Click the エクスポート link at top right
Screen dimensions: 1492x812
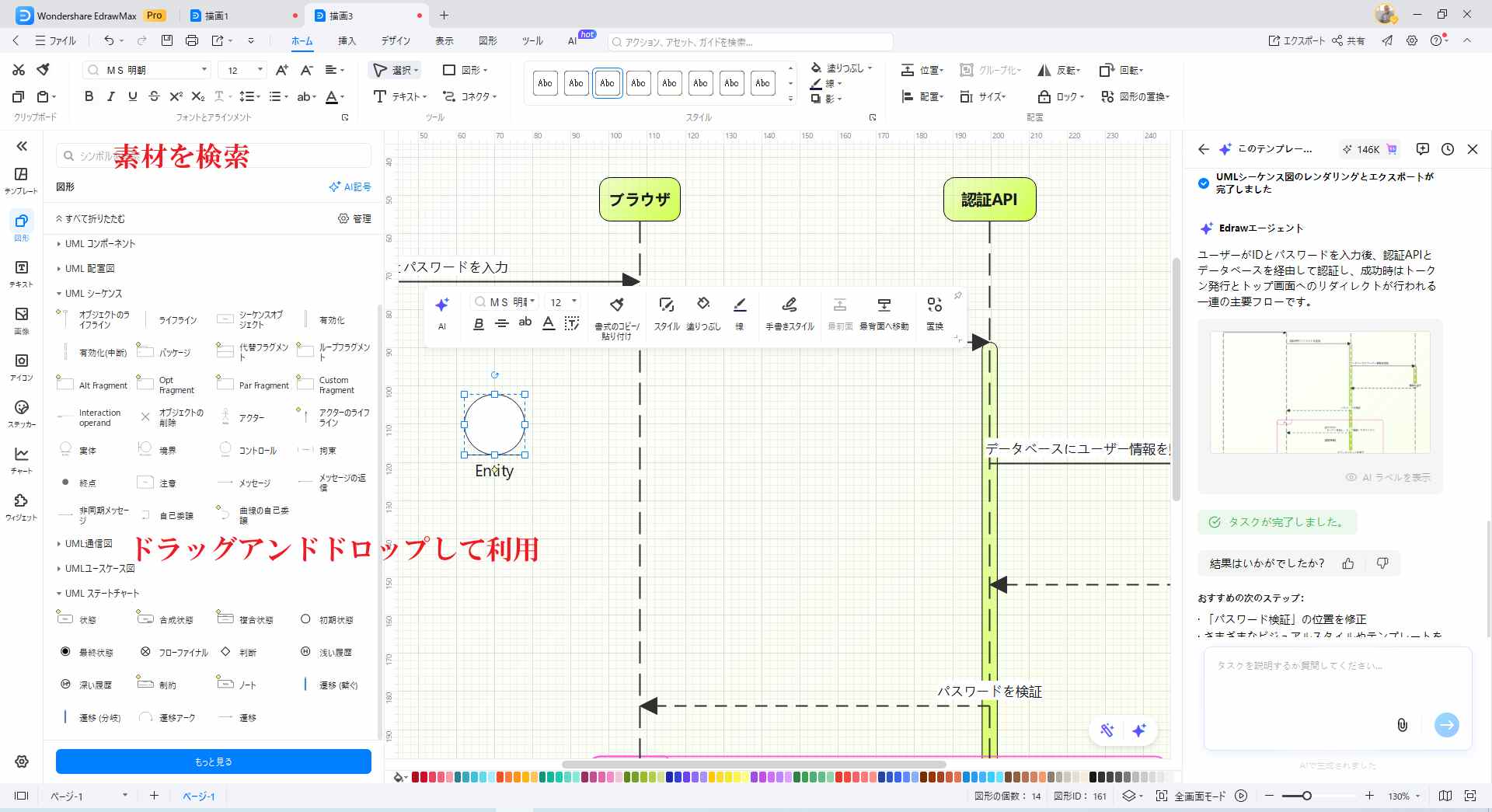pos(1297,40)
